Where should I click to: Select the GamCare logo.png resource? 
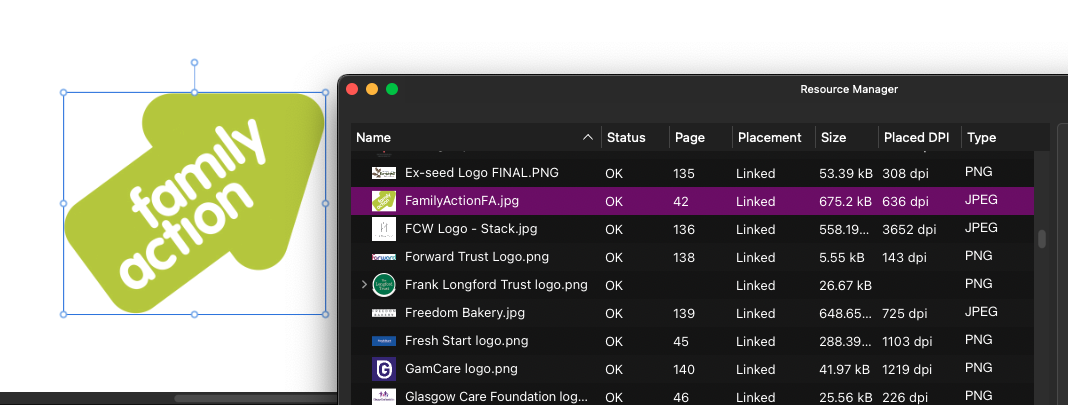pyautogui.click(x=692, y=369)
